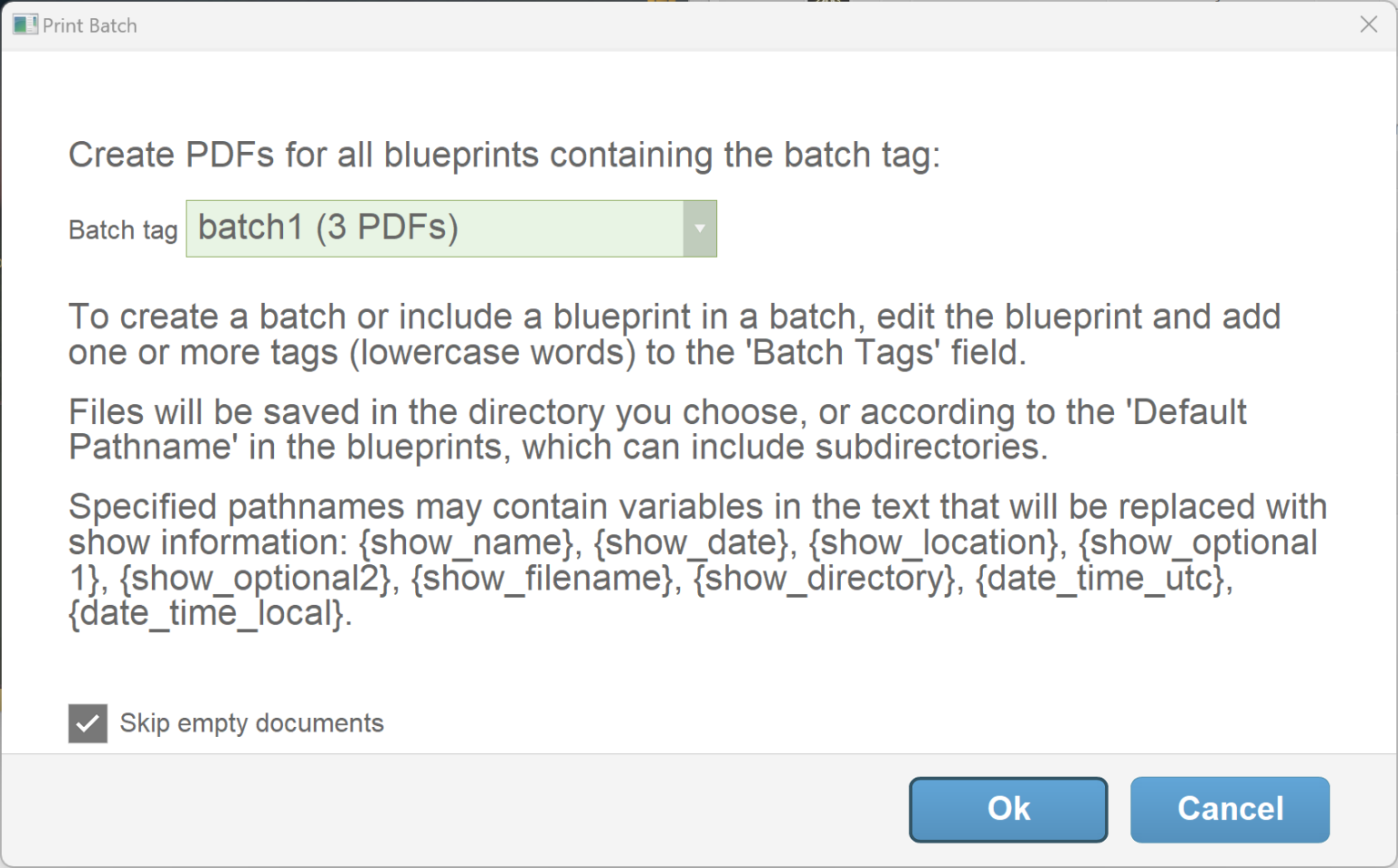Click the 'Specified pathnames may contain' line

(697, 507)
